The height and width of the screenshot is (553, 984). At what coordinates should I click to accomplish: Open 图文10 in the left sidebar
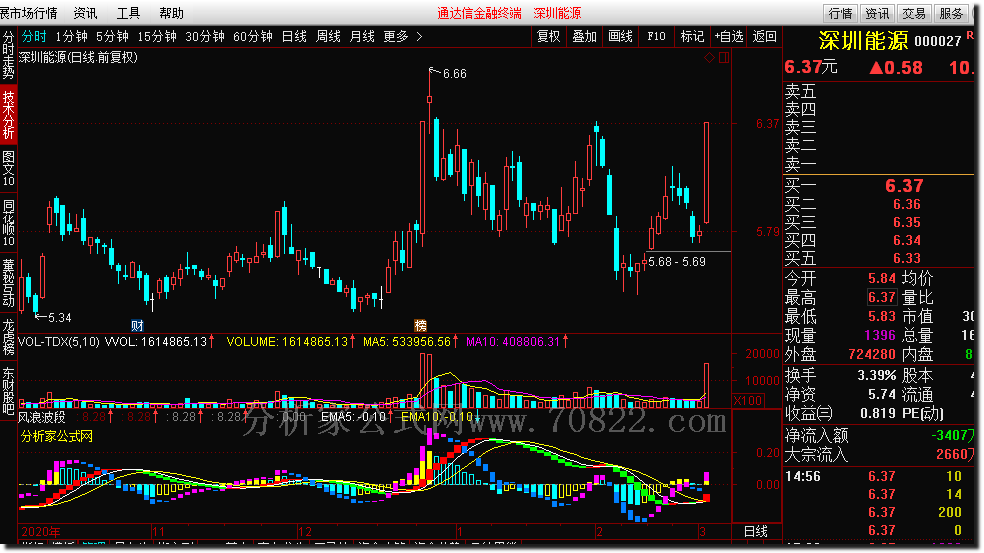(8, 168)
